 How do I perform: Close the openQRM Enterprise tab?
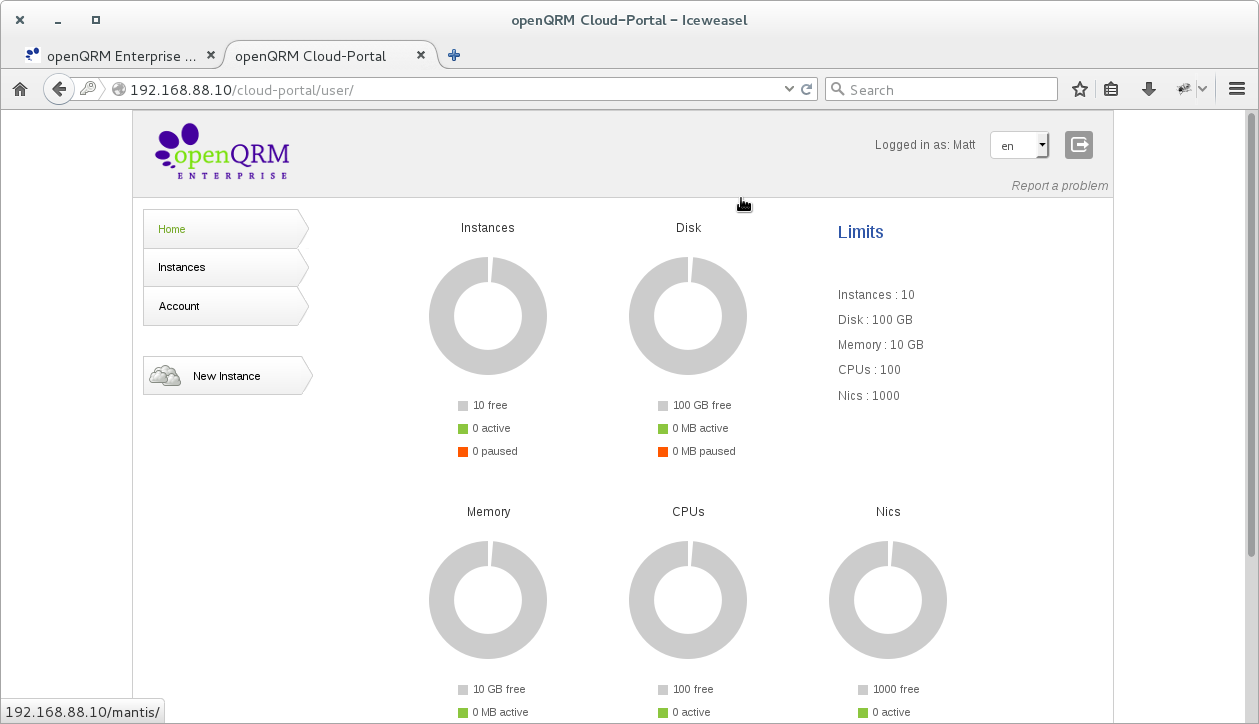tap(210, 55)
